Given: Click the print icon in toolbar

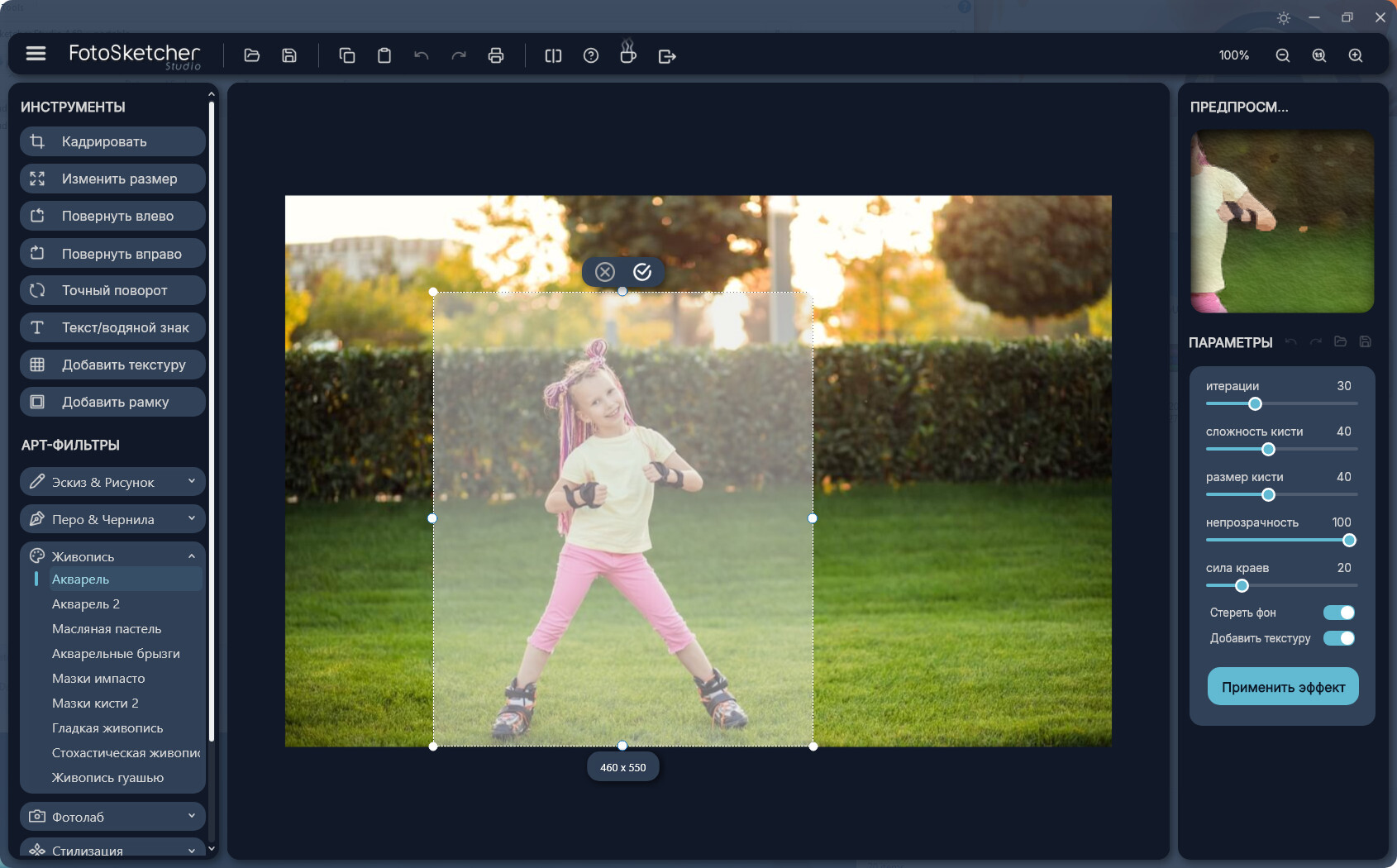Looking at the screenshot, I should tap(496, 55).
